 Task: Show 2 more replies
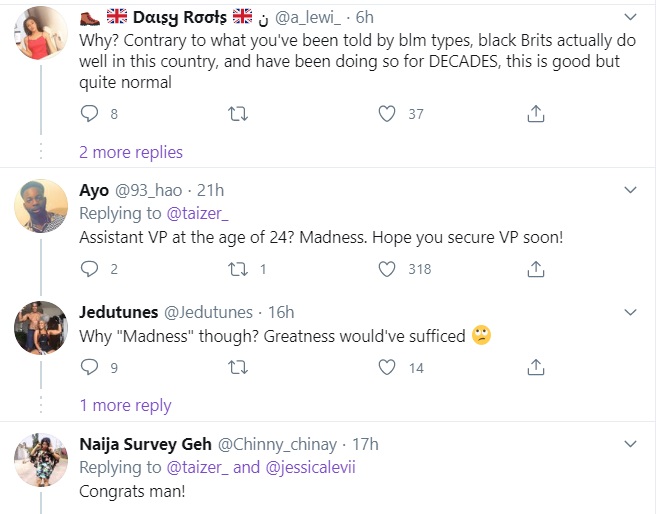click(x=131, y=152)
